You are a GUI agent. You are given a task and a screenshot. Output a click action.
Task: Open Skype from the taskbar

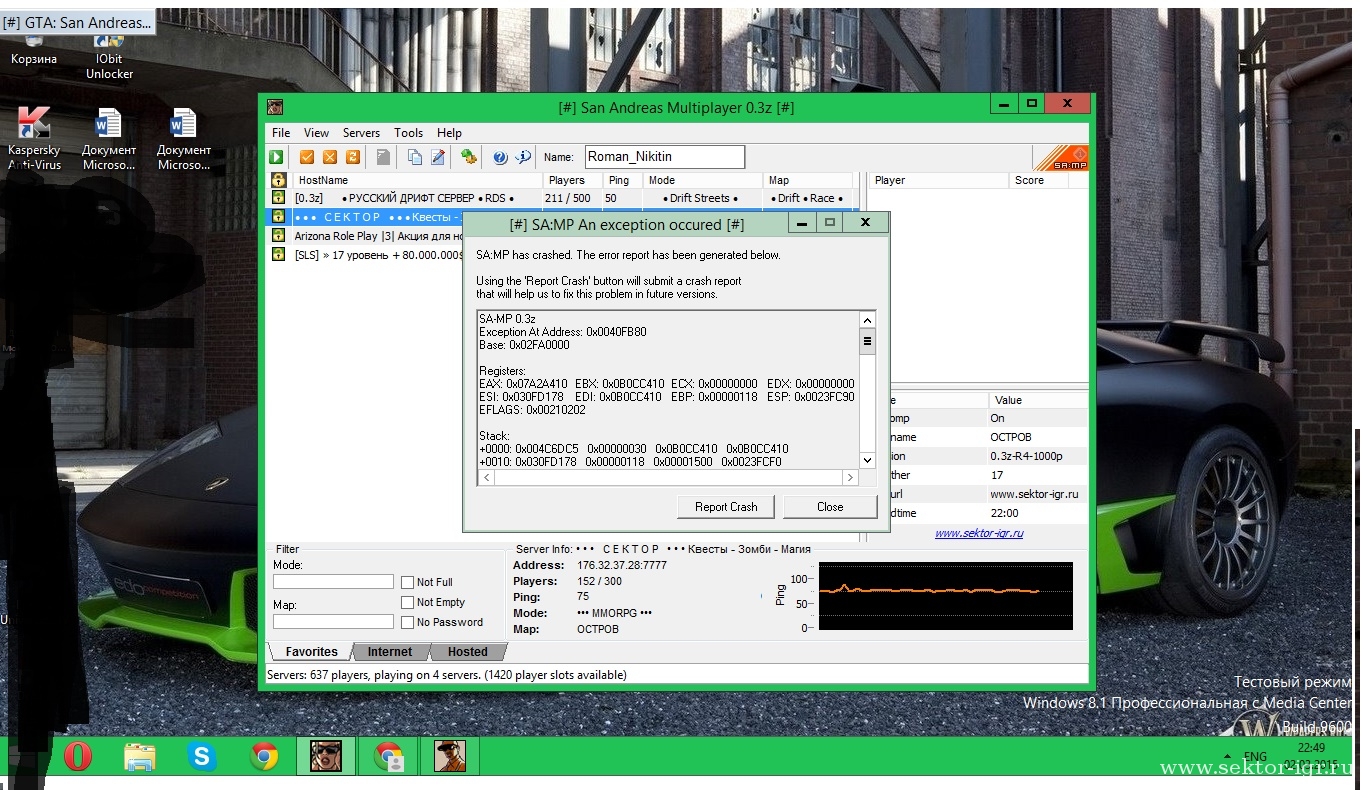pos(202,757)
